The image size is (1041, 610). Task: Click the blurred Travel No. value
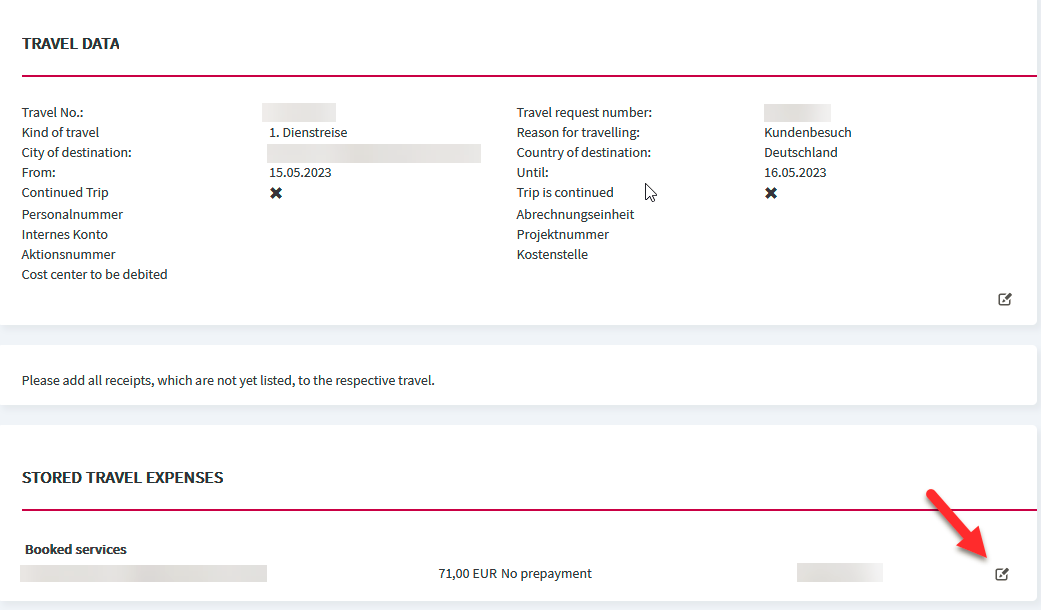299,112
